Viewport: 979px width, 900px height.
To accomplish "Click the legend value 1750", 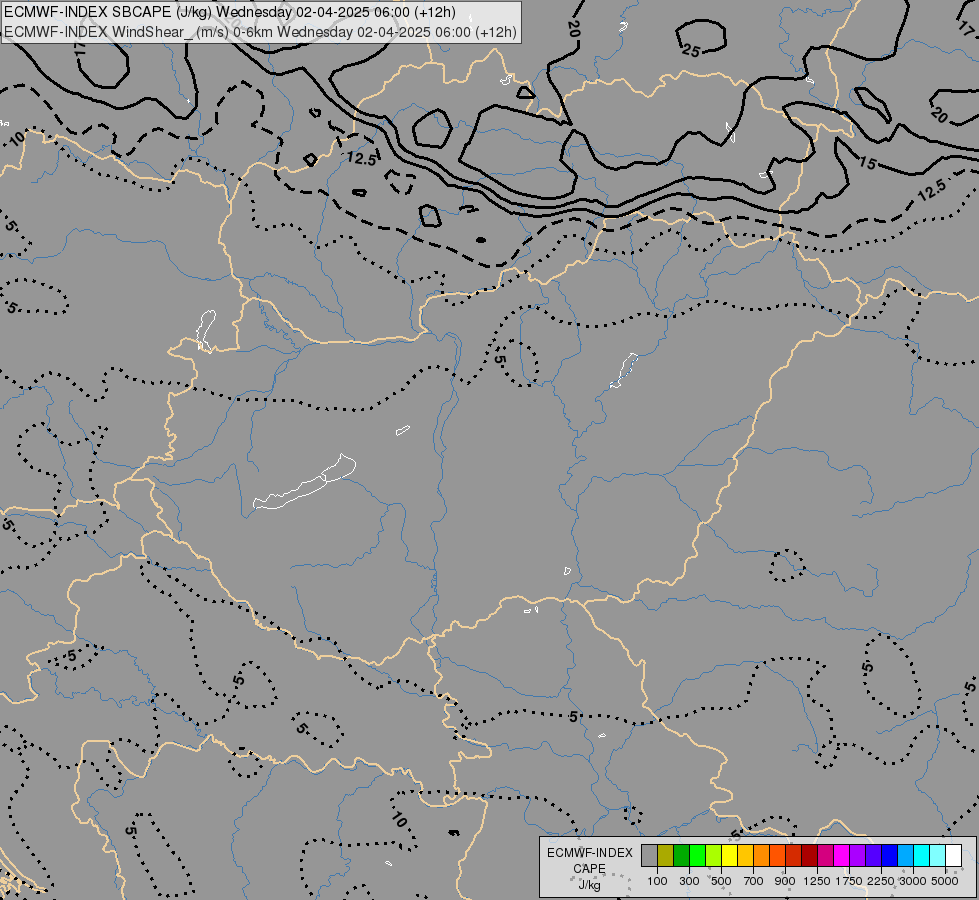I will pos(849,881).
